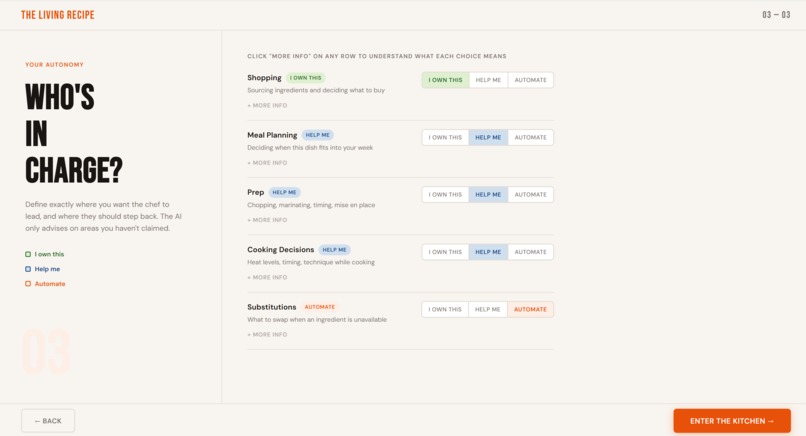806x436 pixels.
Task: Set Prep to Automate
Action: click(x=530, y=194)
